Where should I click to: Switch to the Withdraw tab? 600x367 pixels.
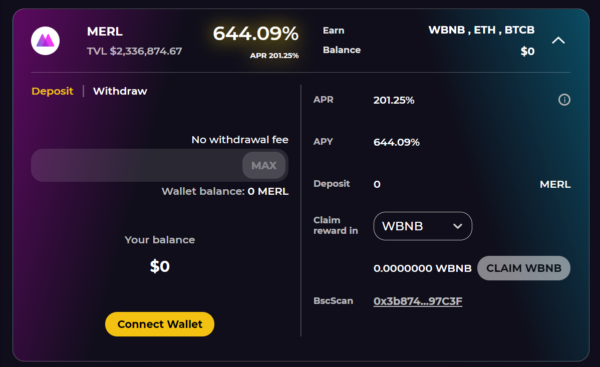(x=120, y=91)
